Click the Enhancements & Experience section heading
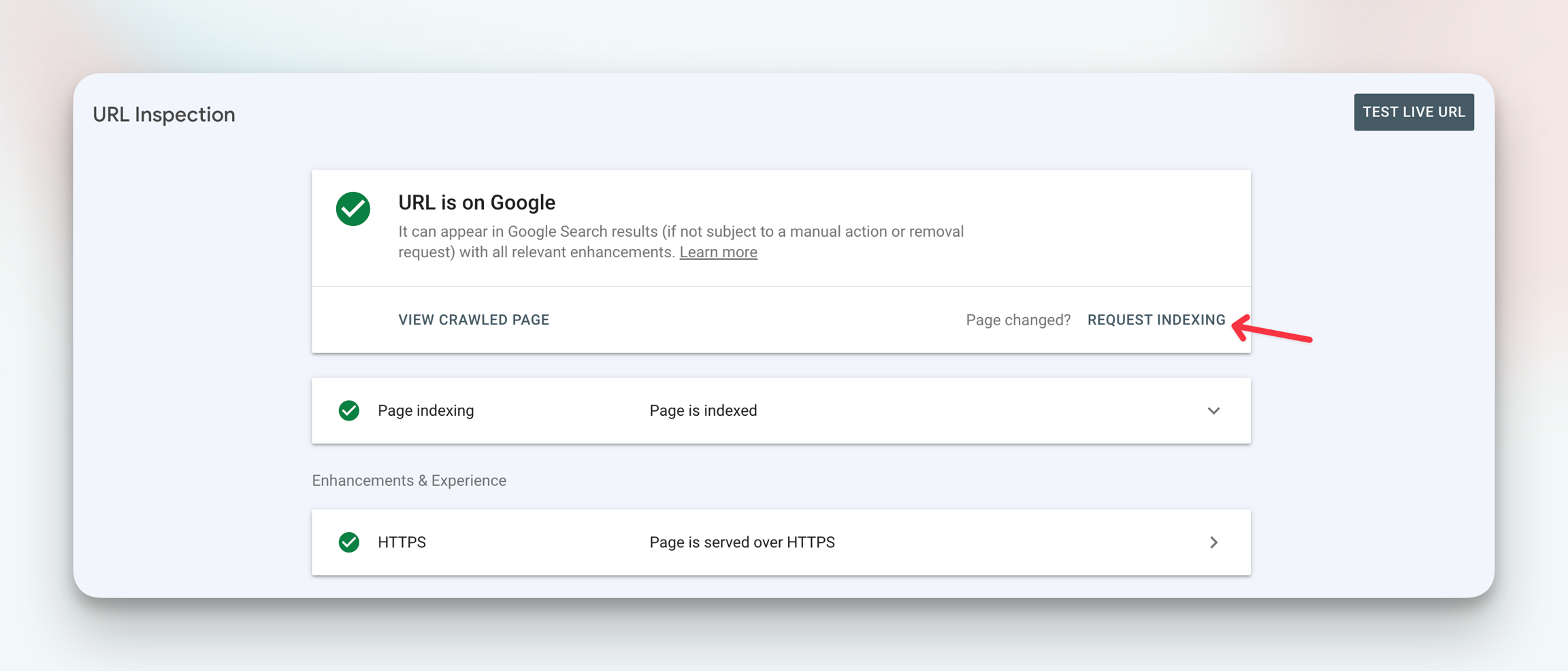This screenshot has height=671, width=1568. [x=409, y=480]
